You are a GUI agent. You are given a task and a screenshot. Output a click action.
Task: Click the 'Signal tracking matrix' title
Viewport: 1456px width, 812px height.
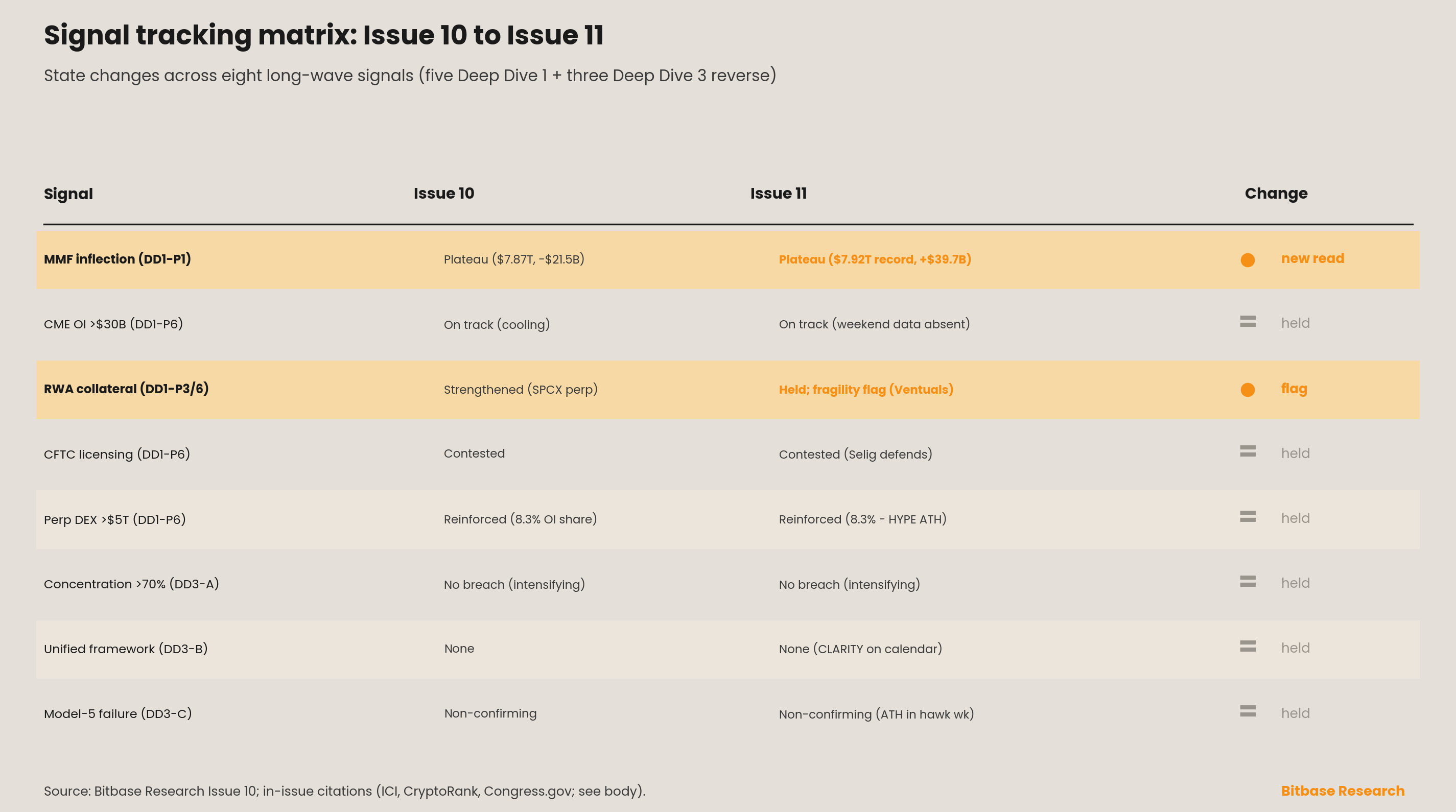(324, 35)
